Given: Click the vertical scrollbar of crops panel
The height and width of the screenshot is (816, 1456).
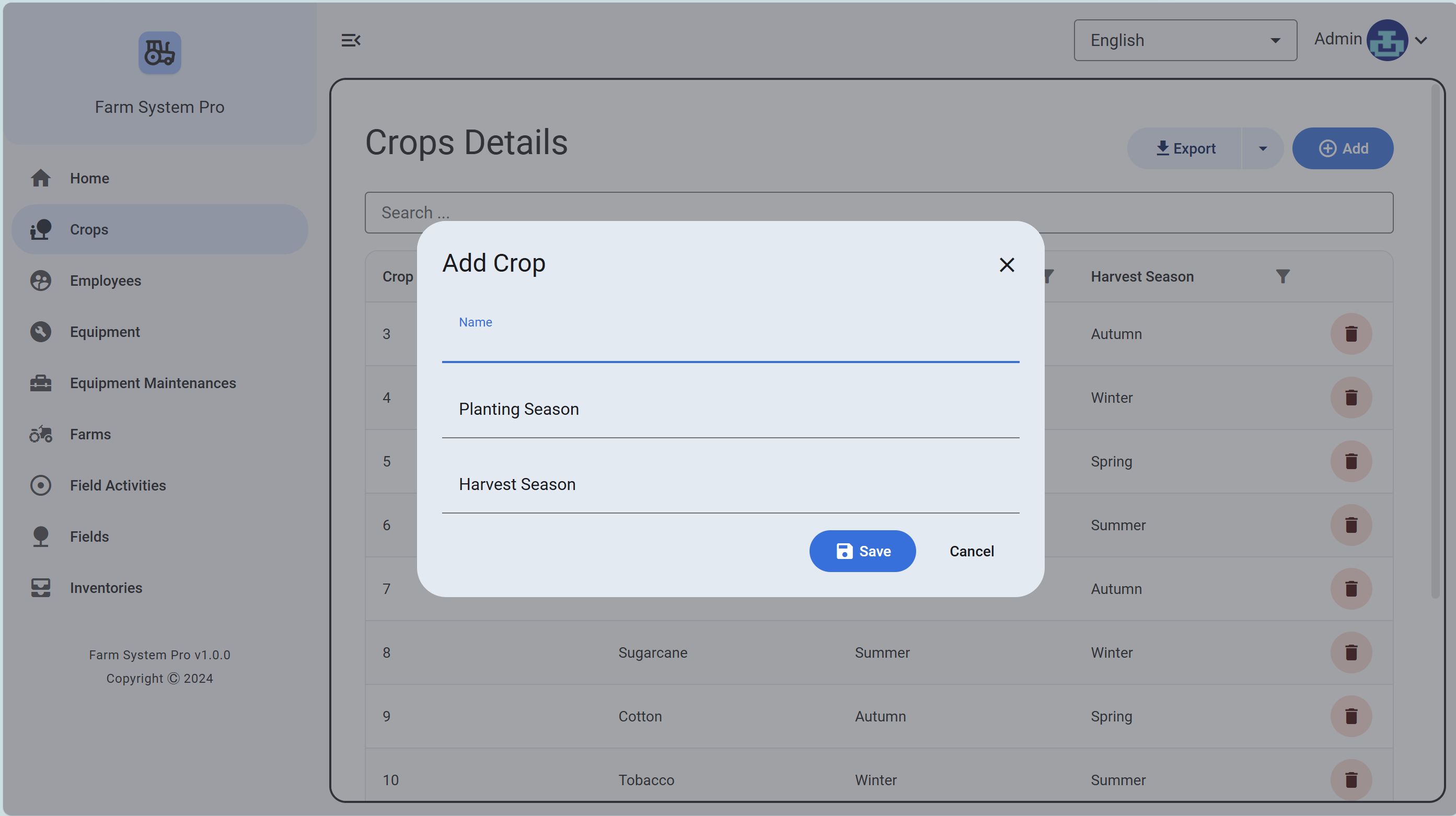Looking at the screenshot, I should pos(1435,339).
